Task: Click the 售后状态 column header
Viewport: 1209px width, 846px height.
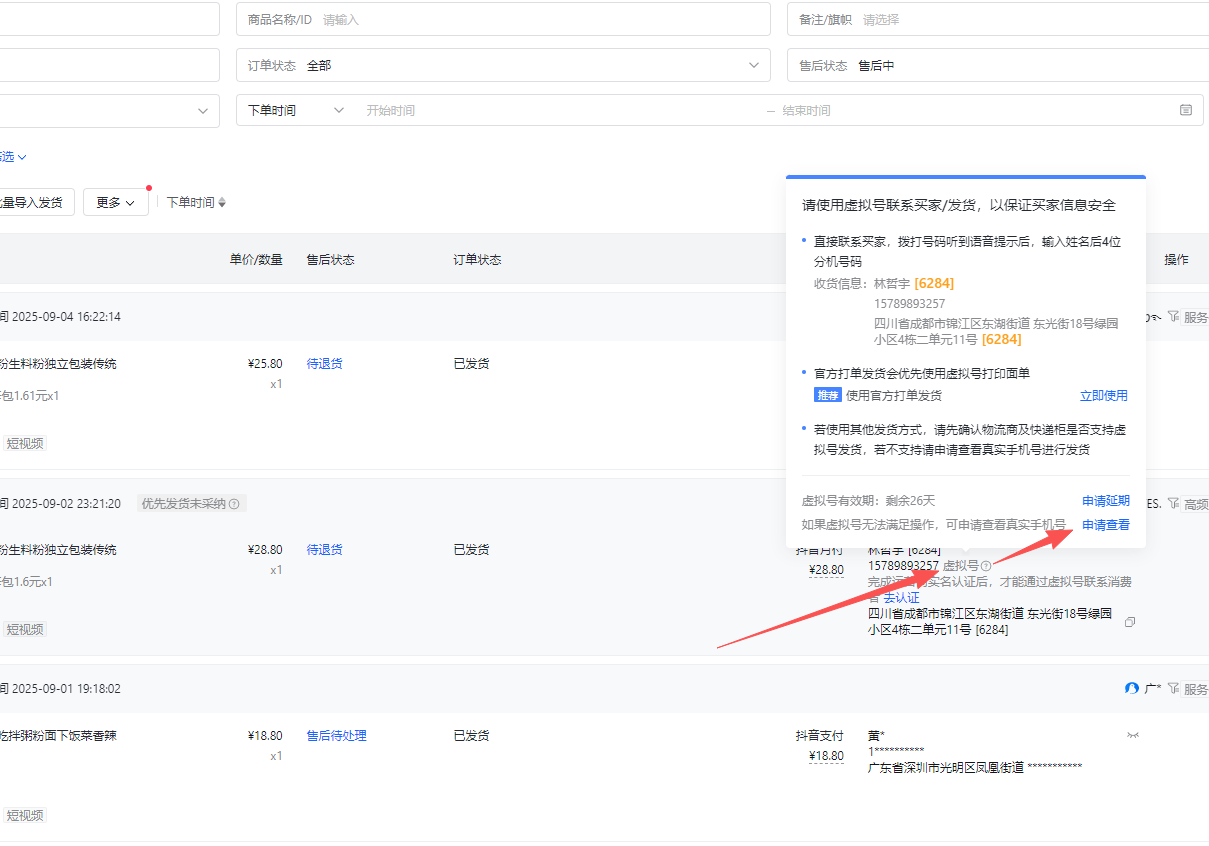Action: (x=330, y=260)
